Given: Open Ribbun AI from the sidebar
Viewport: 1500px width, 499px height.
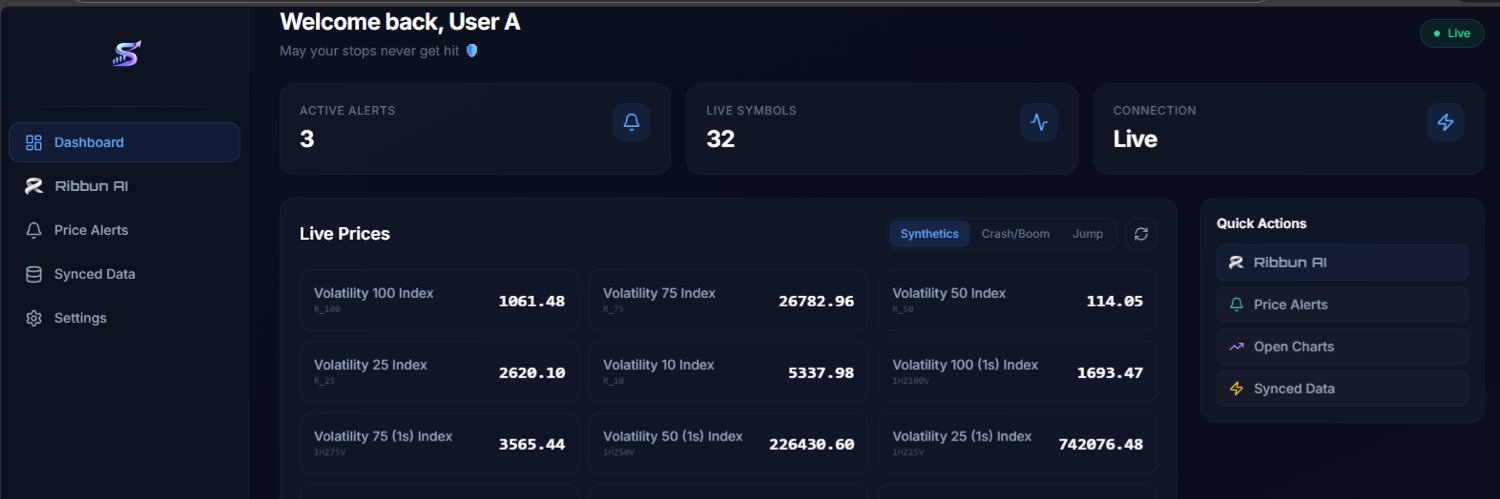Looking at the screenshot, I should pos(125,186).
